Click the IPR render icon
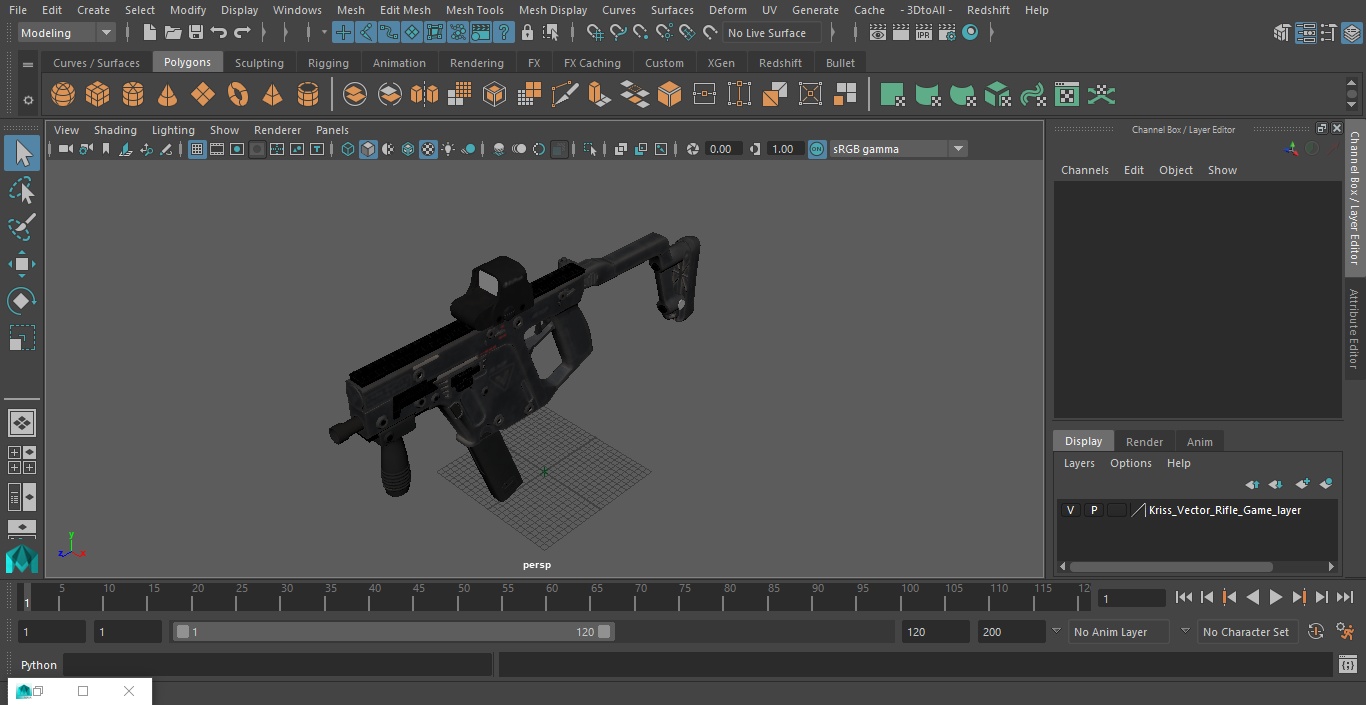 coord(923,33)
